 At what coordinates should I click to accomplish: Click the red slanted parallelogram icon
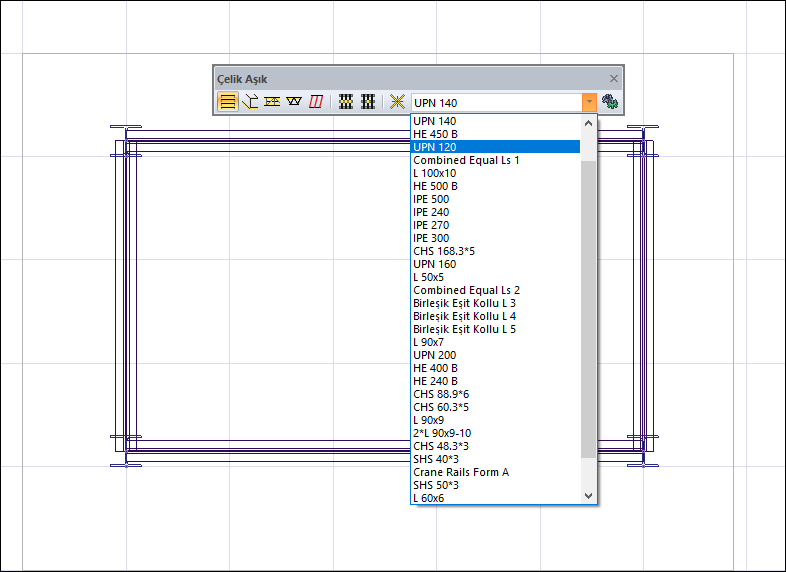pyautogui.click(x=316, y=102)
